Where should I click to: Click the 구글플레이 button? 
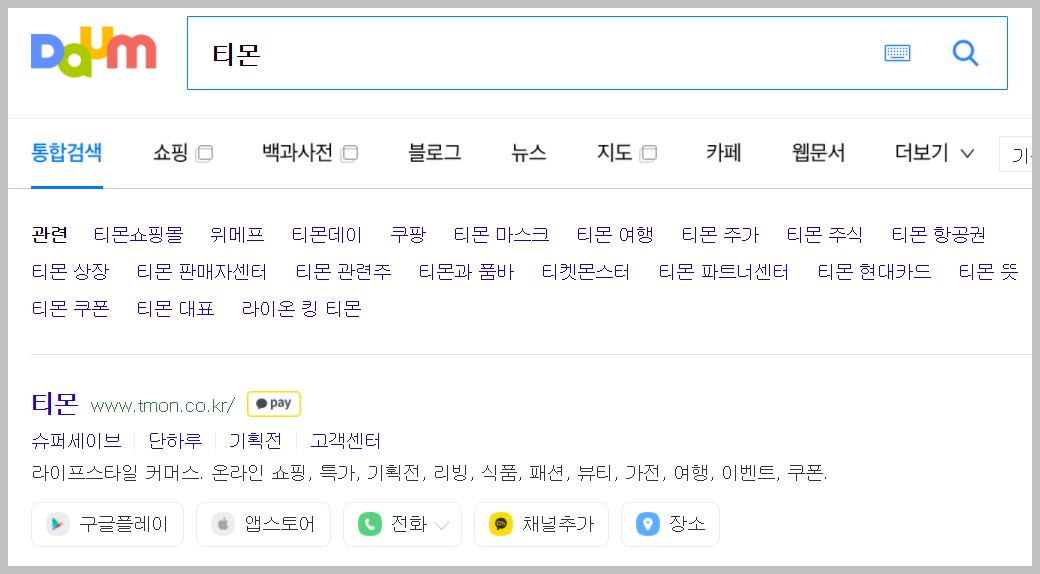(107, 524)
